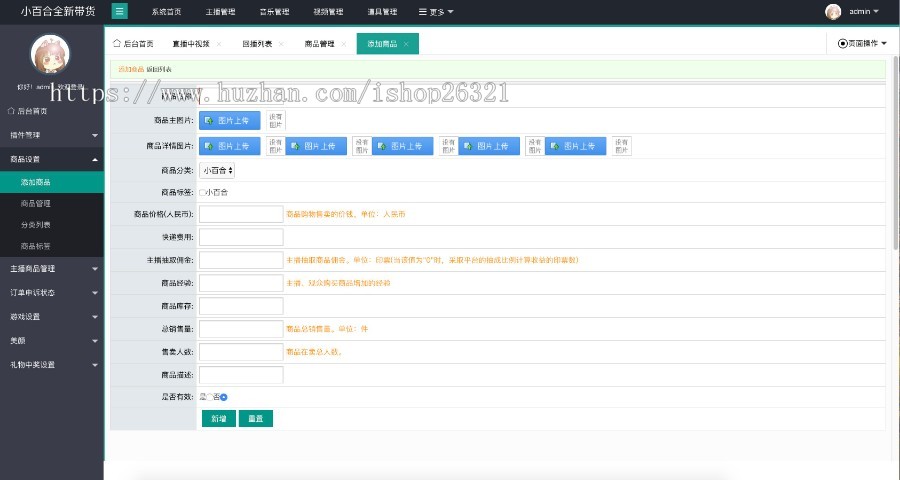The height and width of the screenshot is (480, 900).
Task: Click the home icon in 后台首页 tab
Action: pos(116,44)
